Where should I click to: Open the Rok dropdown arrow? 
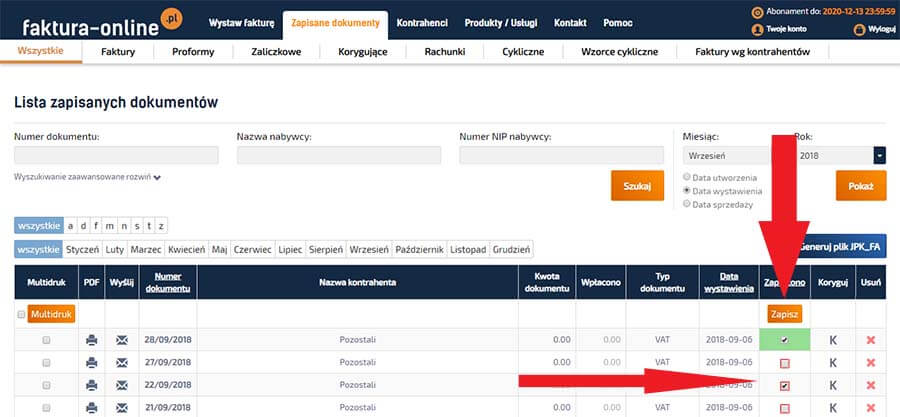click(x=880, y=155)
